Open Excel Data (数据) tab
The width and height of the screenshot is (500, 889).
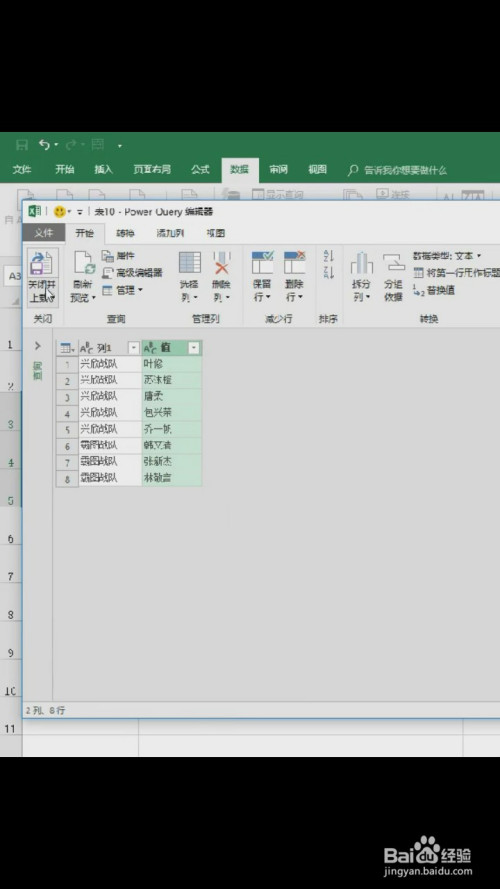(x=240, y=170)
